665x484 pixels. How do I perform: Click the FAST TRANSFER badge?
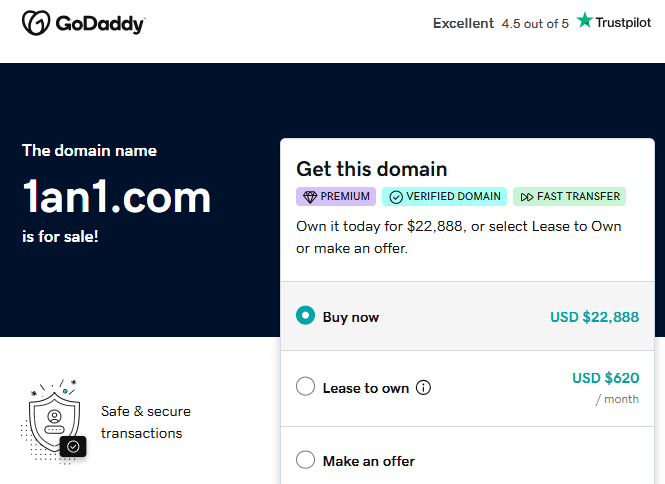(570, 196)
